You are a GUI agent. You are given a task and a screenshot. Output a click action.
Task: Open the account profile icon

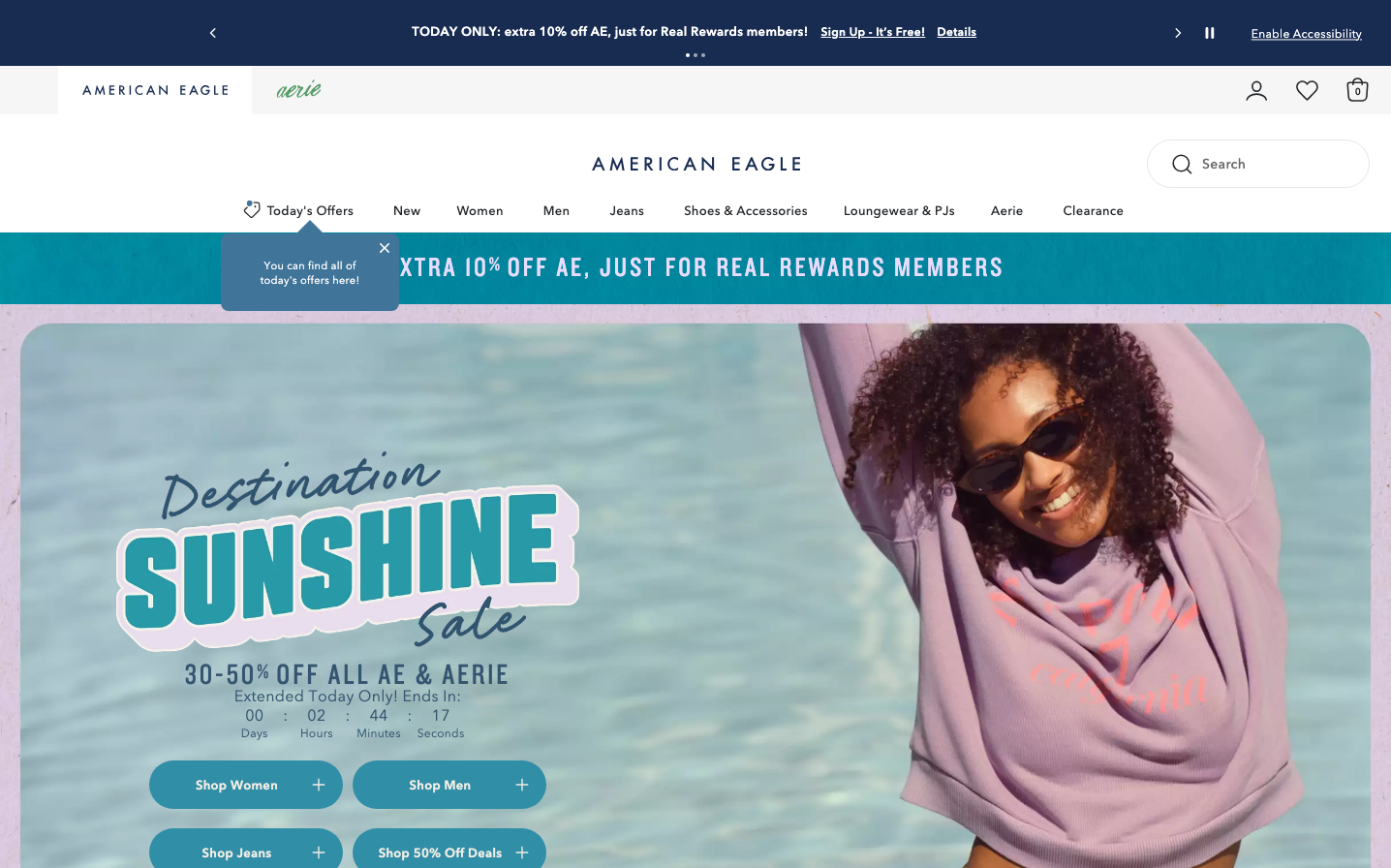pyautogui.click(x=1256, y=91)
